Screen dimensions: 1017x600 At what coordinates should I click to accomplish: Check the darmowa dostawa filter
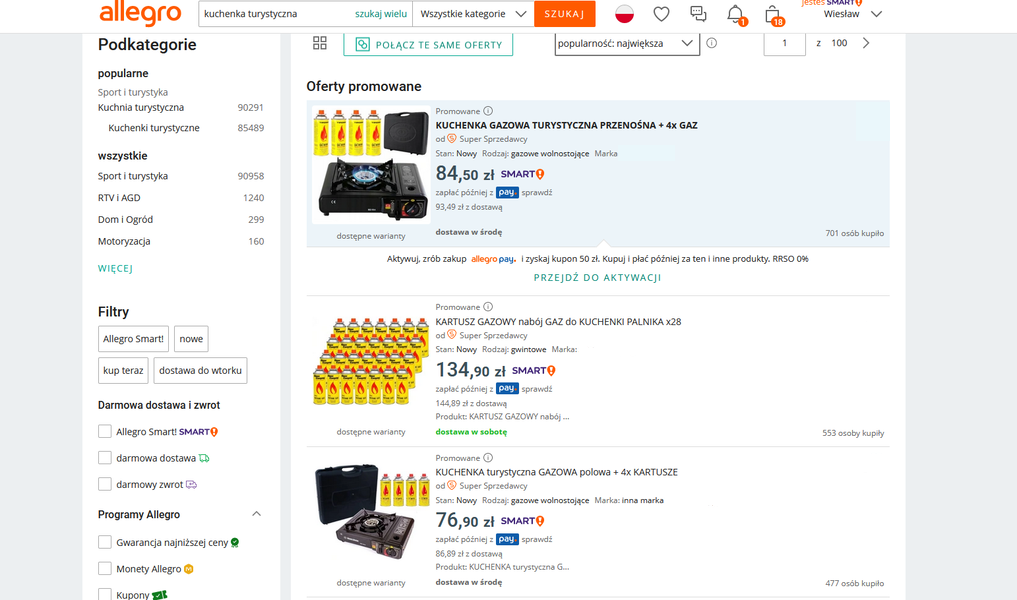[x=103, y=457]
